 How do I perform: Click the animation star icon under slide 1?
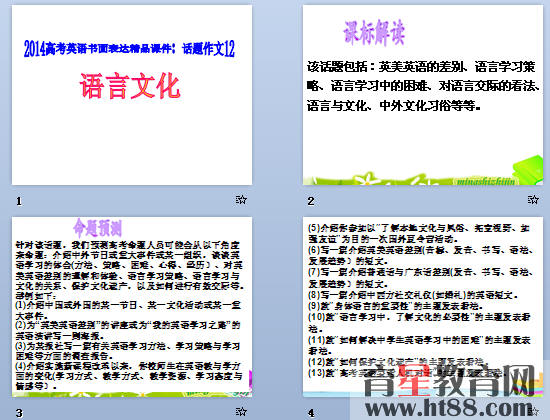[241, 200]
